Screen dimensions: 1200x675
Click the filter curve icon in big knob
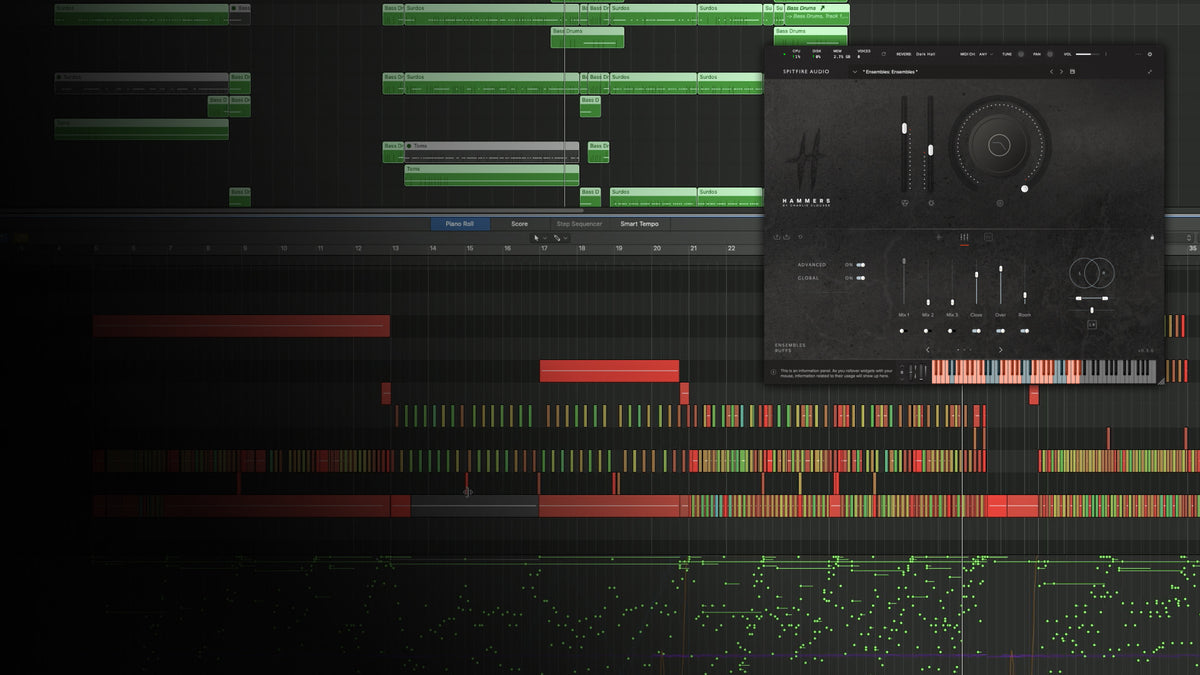pos(999,146)
